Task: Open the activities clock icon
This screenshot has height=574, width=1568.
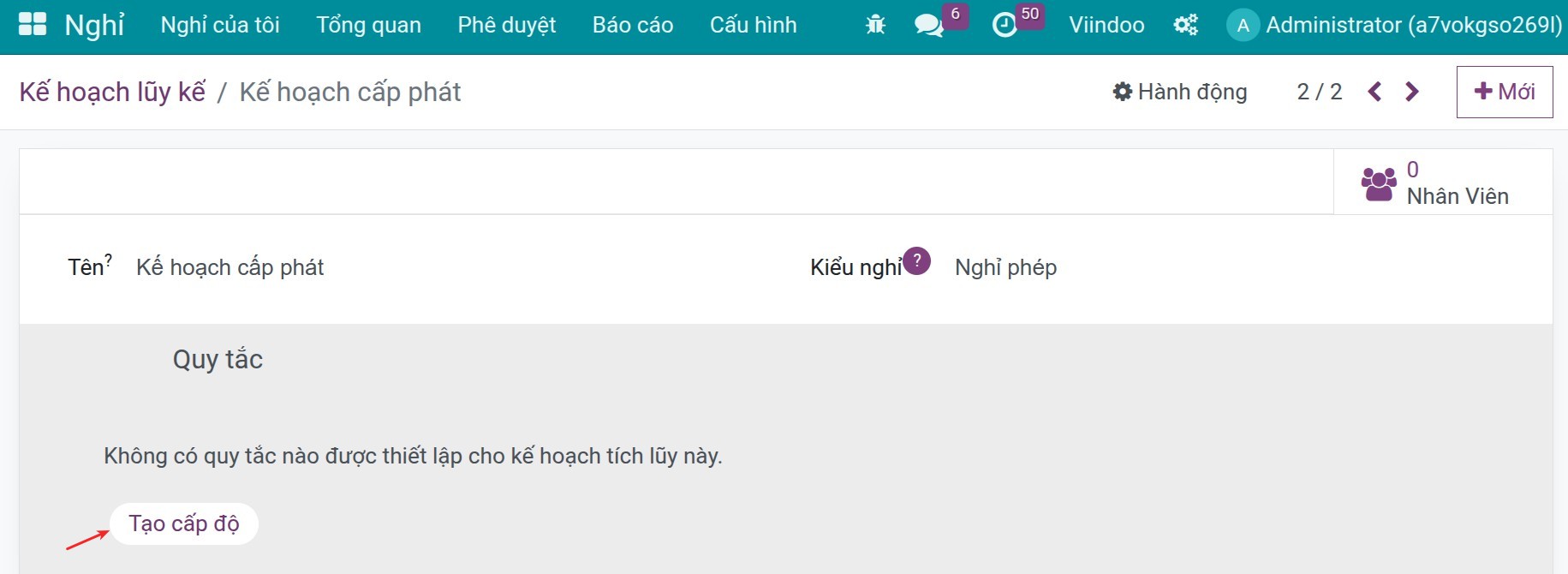Action: [1005, 25]
